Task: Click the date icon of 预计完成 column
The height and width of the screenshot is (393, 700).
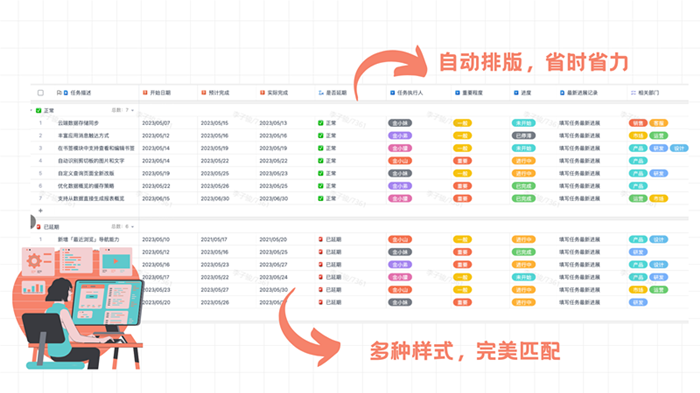Action: (x=204, y=93)
